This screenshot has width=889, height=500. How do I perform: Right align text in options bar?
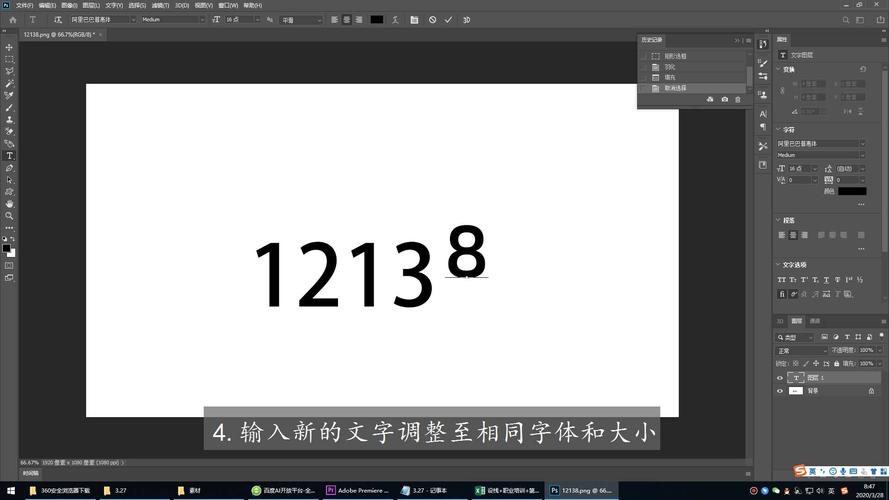tap(359, 20)
